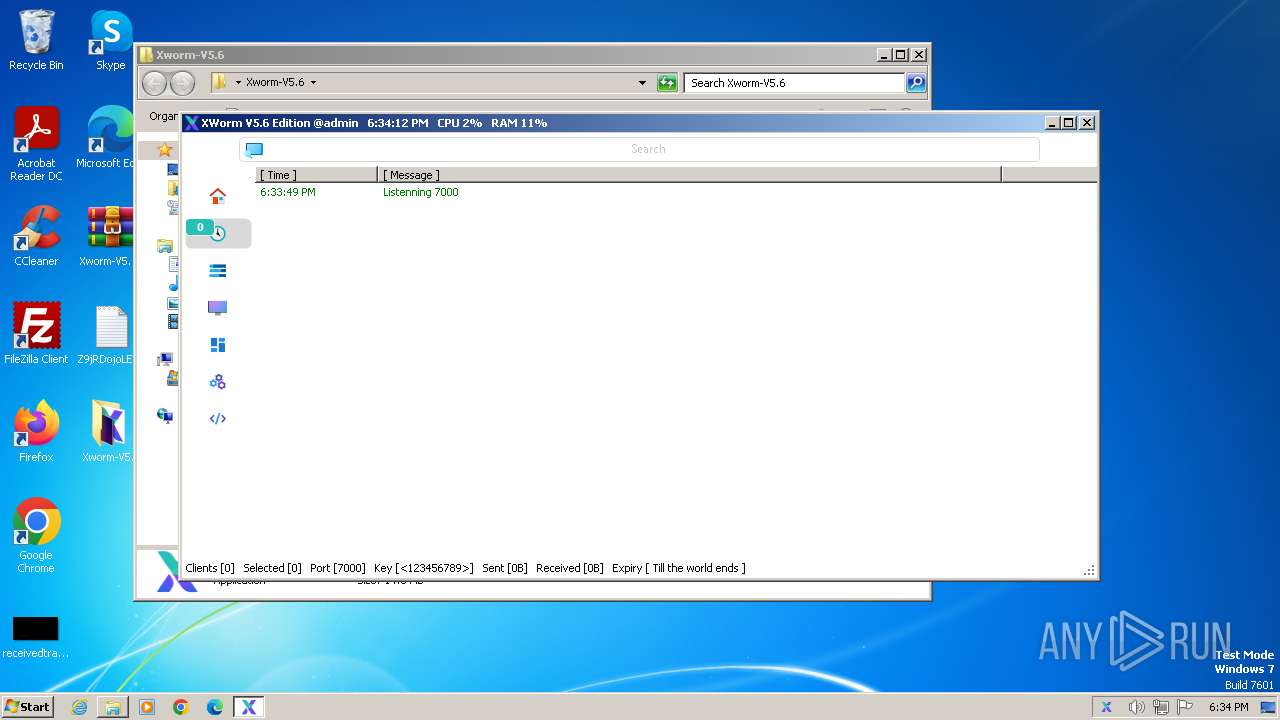Open the Home section in XWorm sidebar
The image size is (1280, 720).
(x=217, y=196)
